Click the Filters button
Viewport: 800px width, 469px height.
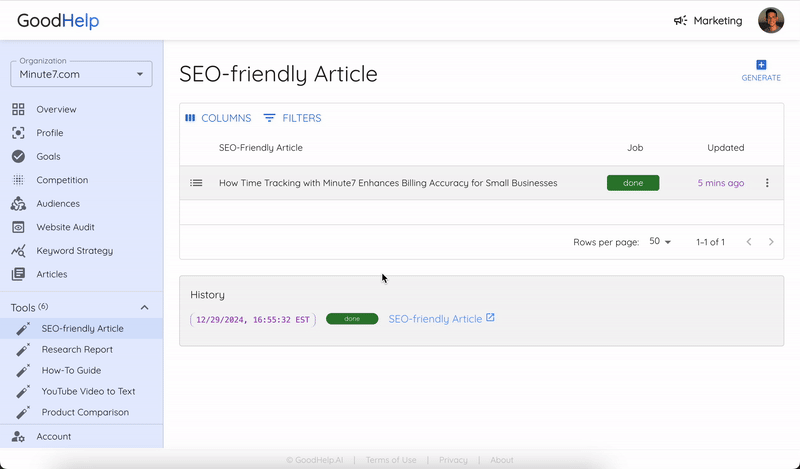point(292,118)
